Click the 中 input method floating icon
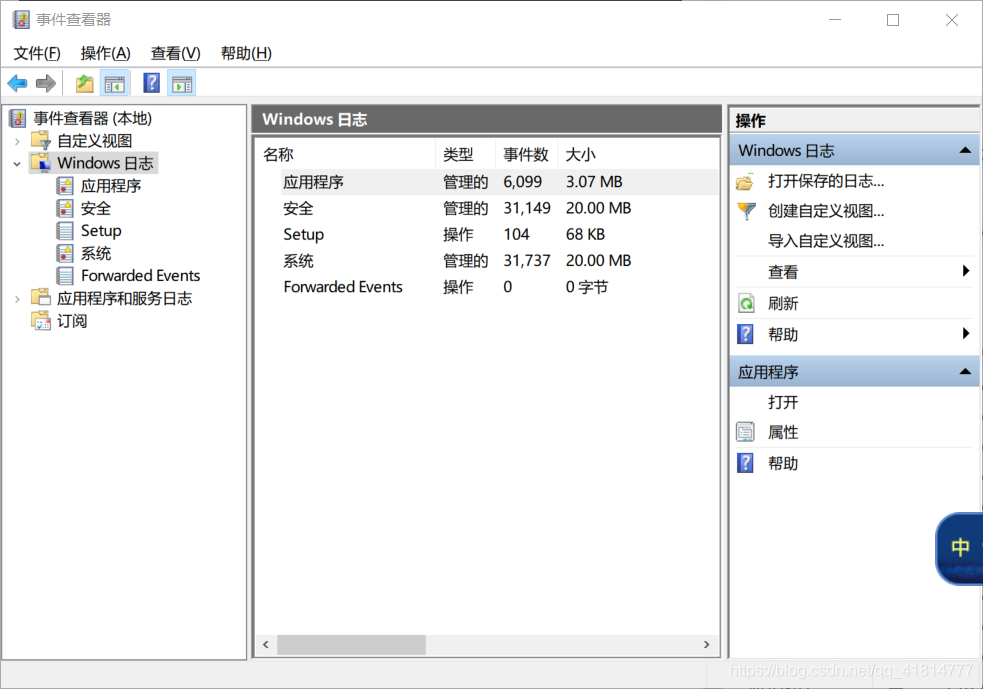This screenshot has height=689, width=983. [960, 547]
